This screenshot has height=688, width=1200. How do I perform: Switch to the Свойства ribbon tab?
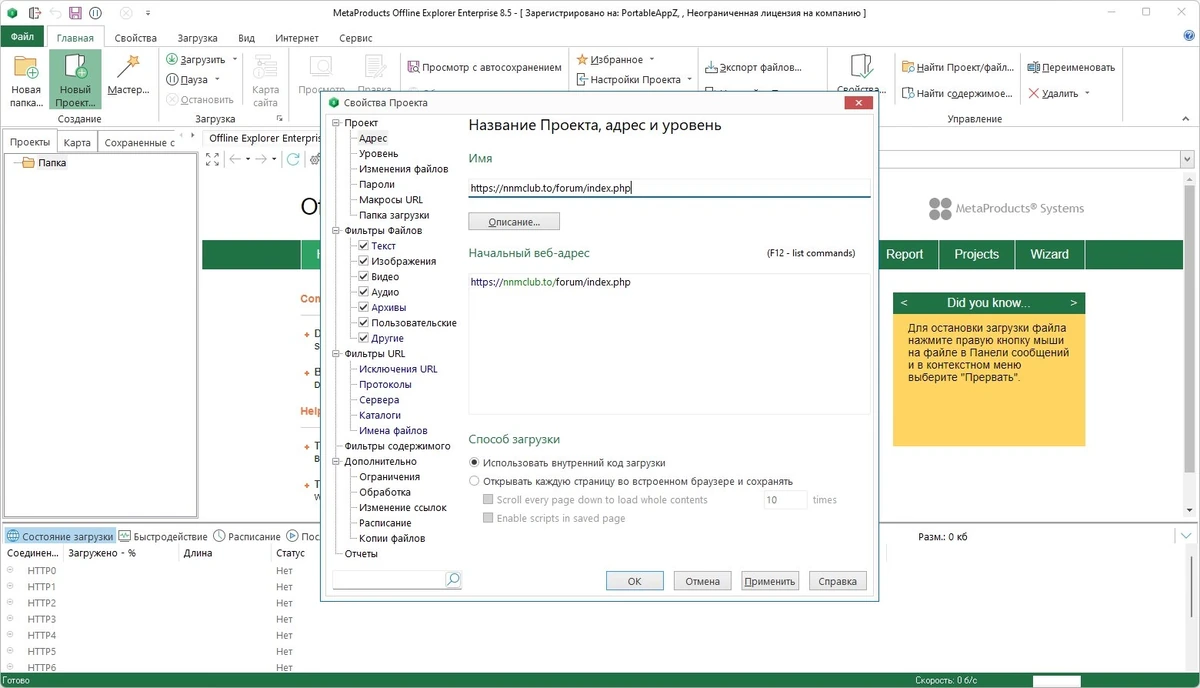pyautogui.click(x=135, y=38)
